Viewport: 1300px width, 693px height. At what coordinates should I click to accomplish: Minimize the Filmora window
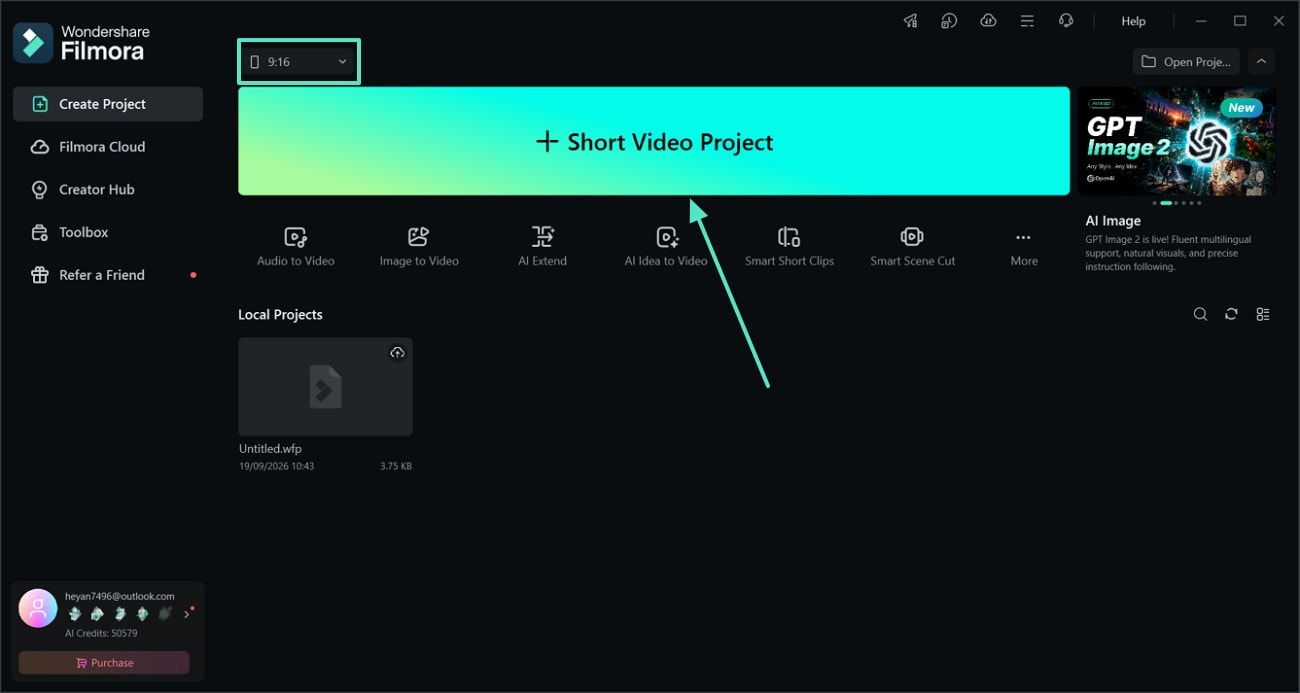click(x=1203, y=21)
